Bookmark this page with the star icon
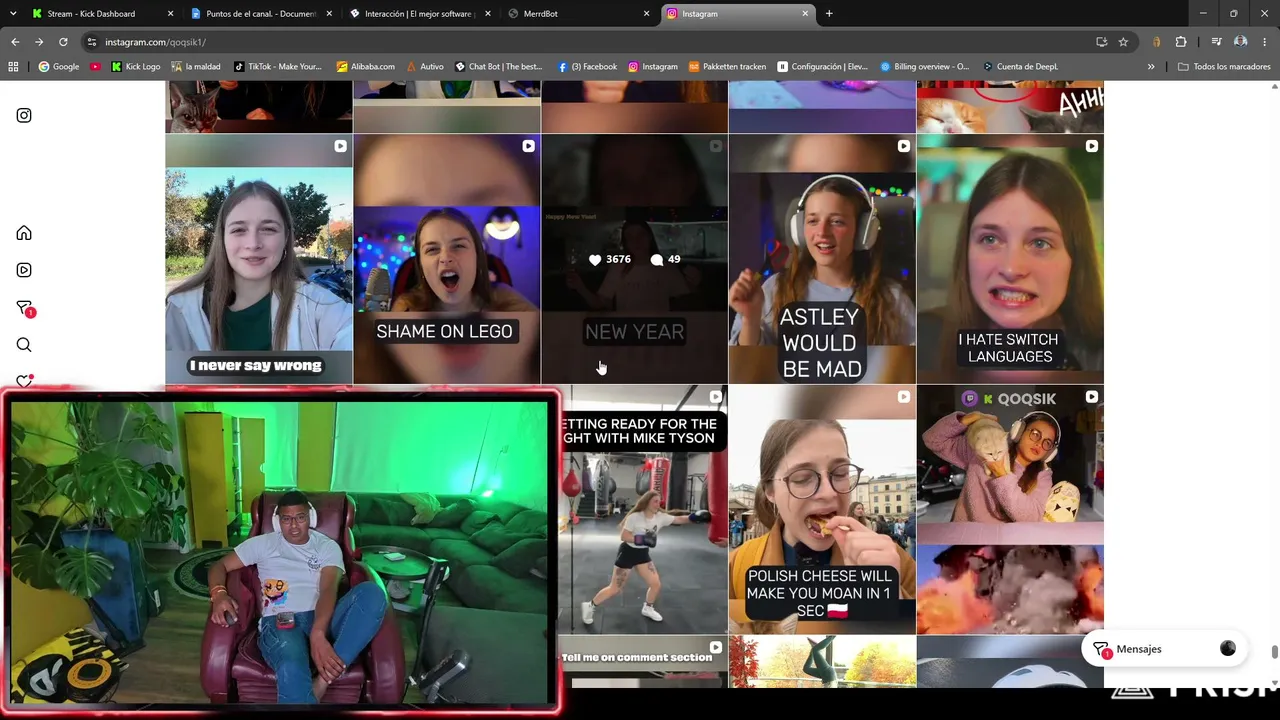The height and width of the screenshot is (720, 1280). [x=1123, y=42]
